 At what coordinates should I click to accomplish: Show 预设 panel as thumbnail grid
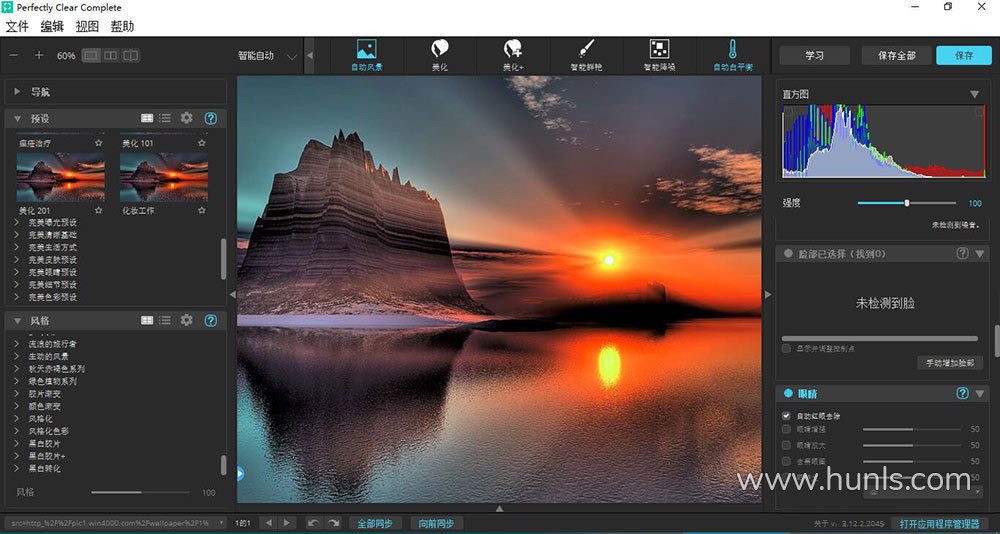pyautogui.click(x=147, y=118)
